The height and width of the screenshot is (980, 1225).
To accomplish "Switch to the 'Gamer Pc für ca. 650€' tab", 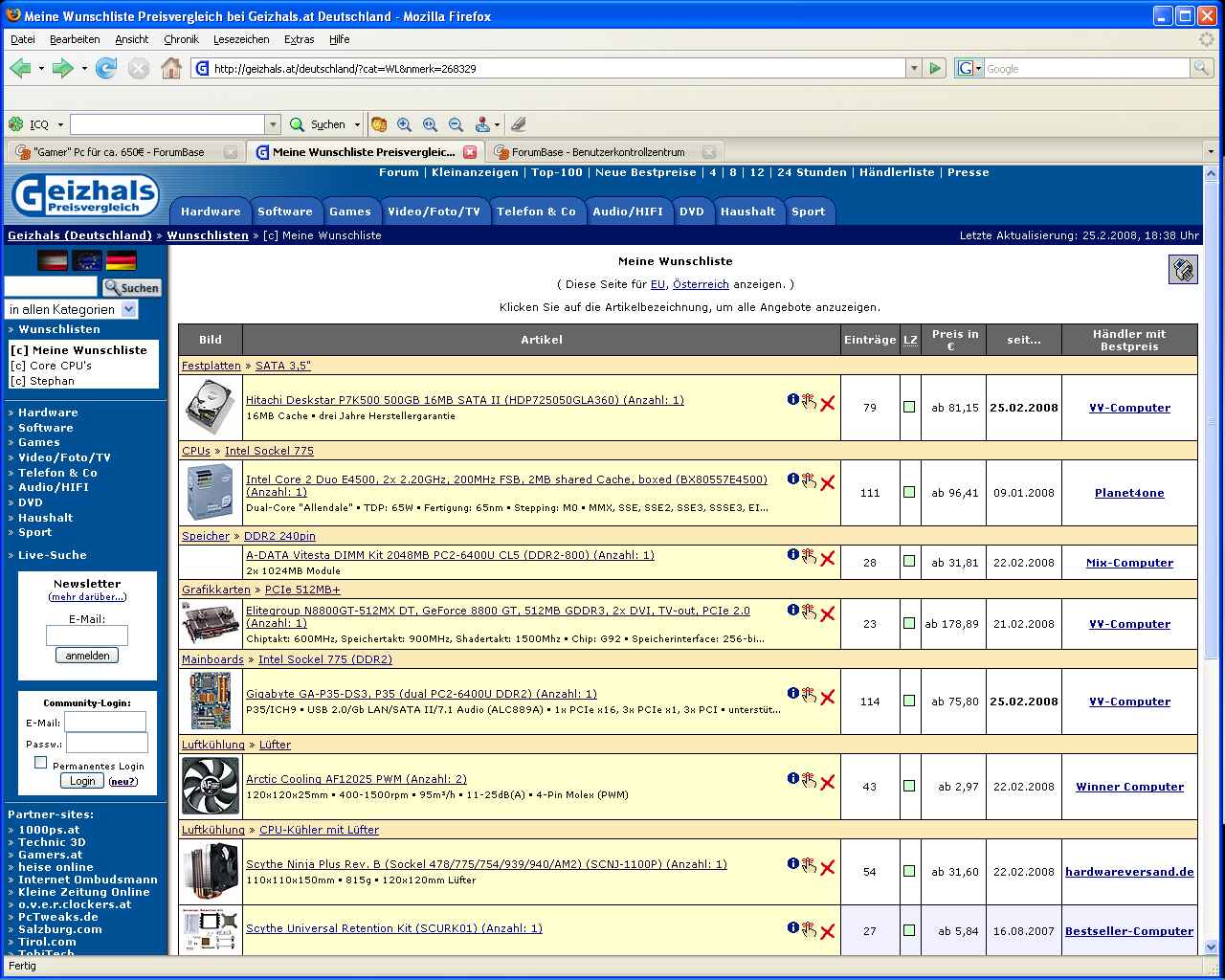I will pos(124,151).
